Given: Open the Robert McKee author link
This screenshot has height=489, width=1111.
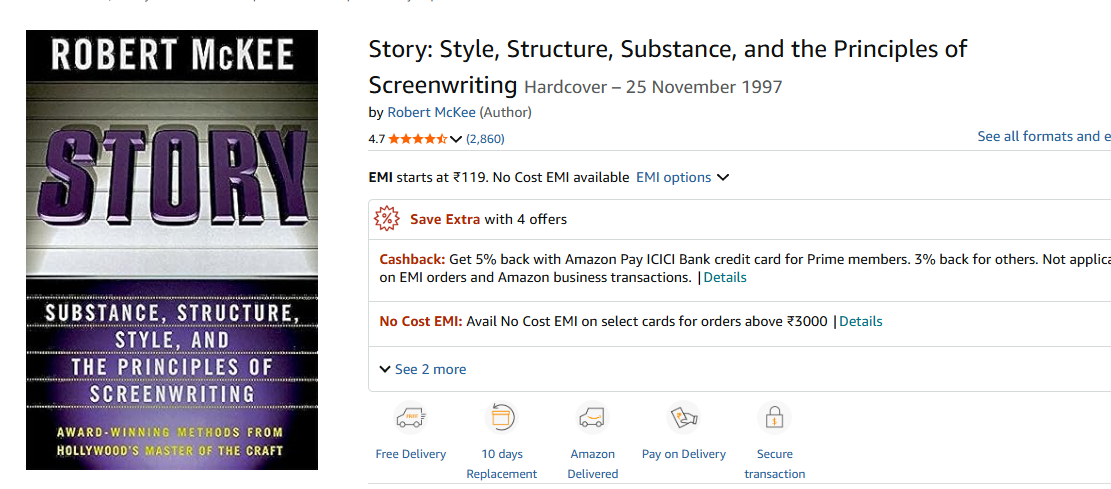Looking at the screenshot, I should (431, 112).
